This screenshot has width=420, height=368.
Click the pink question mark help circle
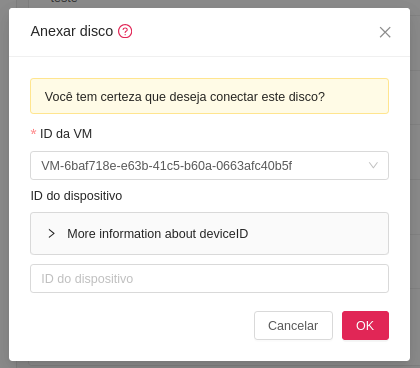[x=125, y=31]
